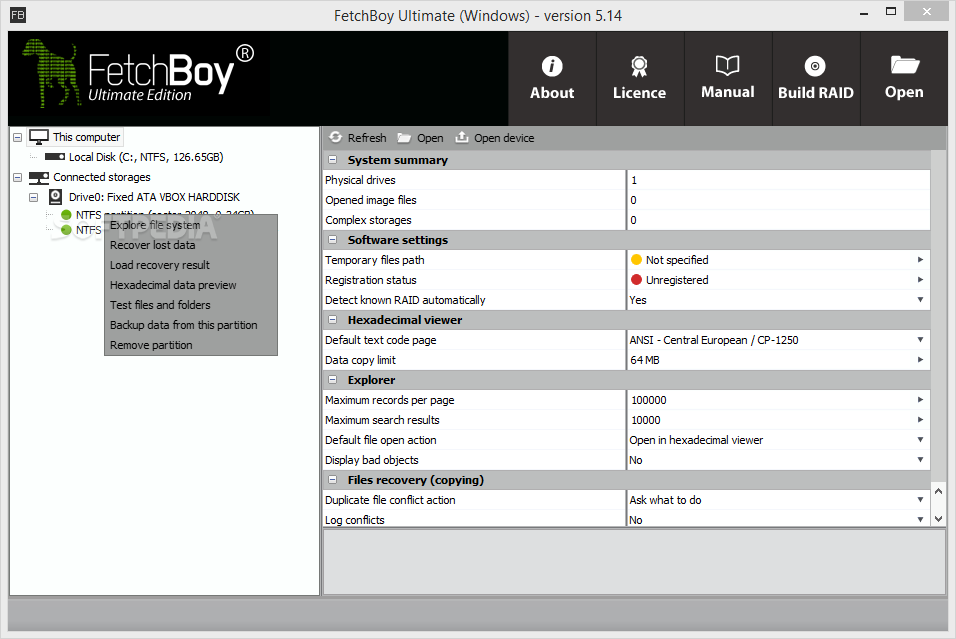Open Detect known RAID automatically dropdown
The width and height of the screenshot is (956, 639).
coord(920,299)
